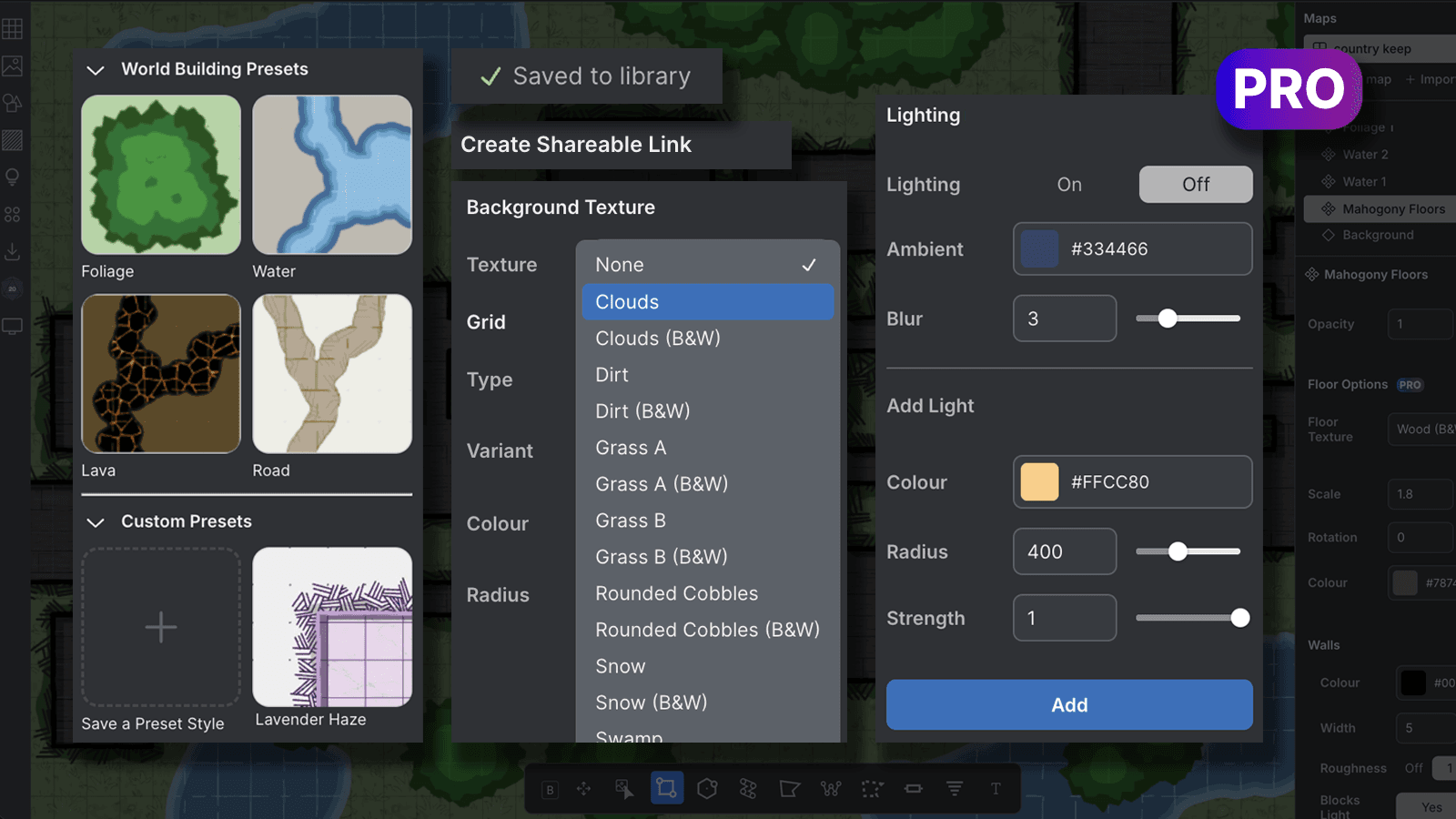Click the download export sidebar icon
This screenshot has width=1456, height=819.
coord(13,251)
